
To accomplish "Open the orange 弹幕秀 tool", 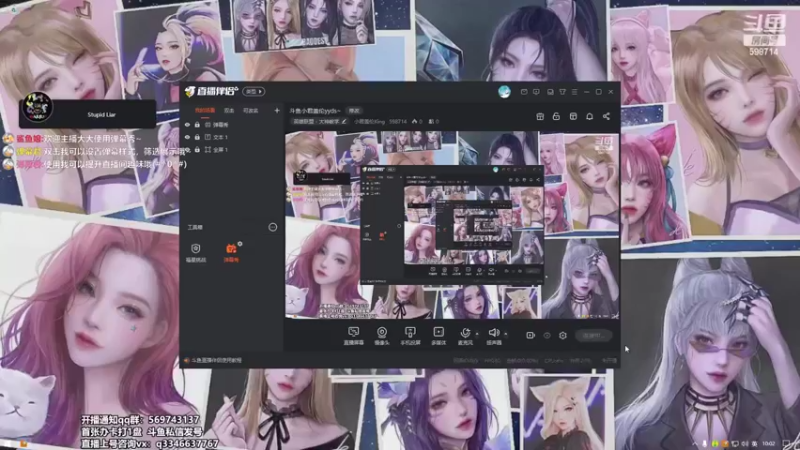I will pyautogui.click(x=231, y=253).
